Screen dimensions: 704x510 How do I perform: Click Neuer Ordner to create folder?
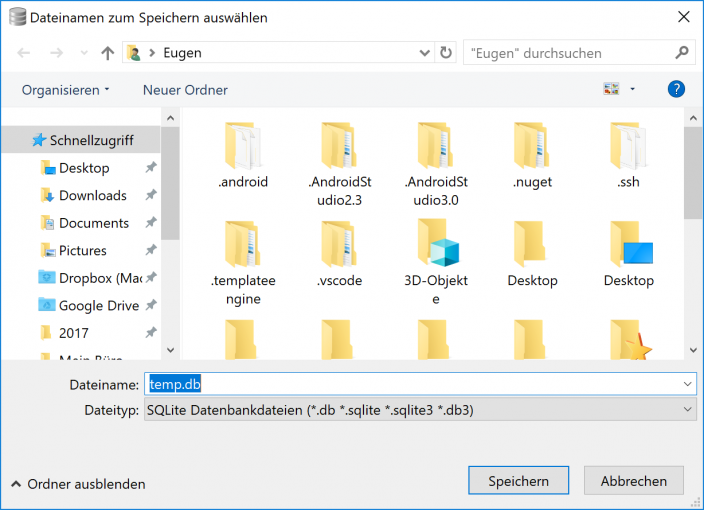[x=185, y=90]
